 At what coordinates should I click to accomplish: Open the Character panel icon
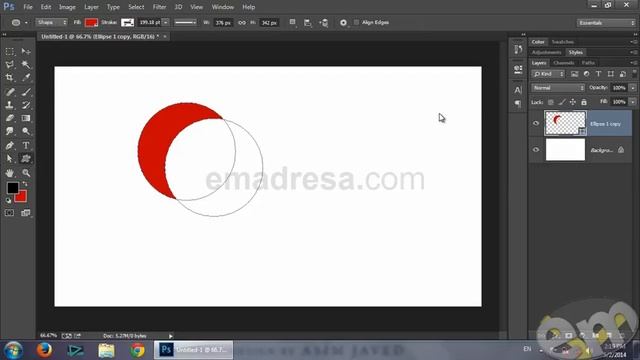pyautogui.click(x=518, y=90)
